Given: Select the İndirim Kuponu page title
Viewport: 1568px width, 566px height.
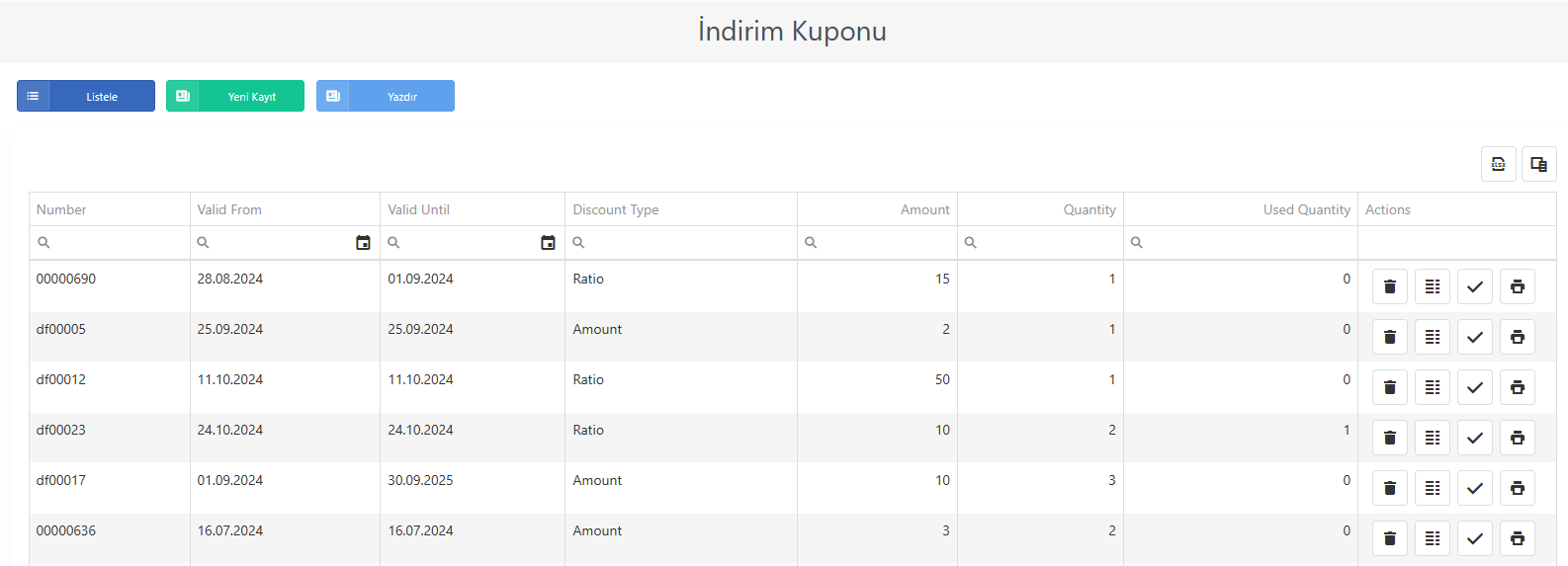Looking at the screenshot, I should 792,31.
